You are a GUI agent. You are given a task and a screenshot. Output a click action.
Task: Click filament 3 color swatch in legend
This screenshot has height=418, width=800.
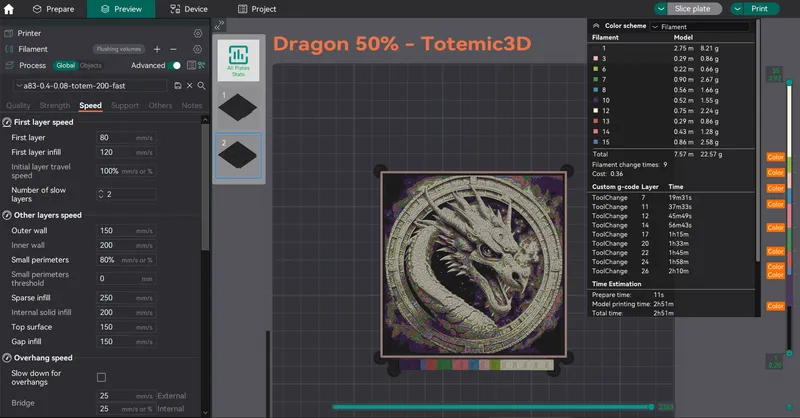[x=595, y=59]
